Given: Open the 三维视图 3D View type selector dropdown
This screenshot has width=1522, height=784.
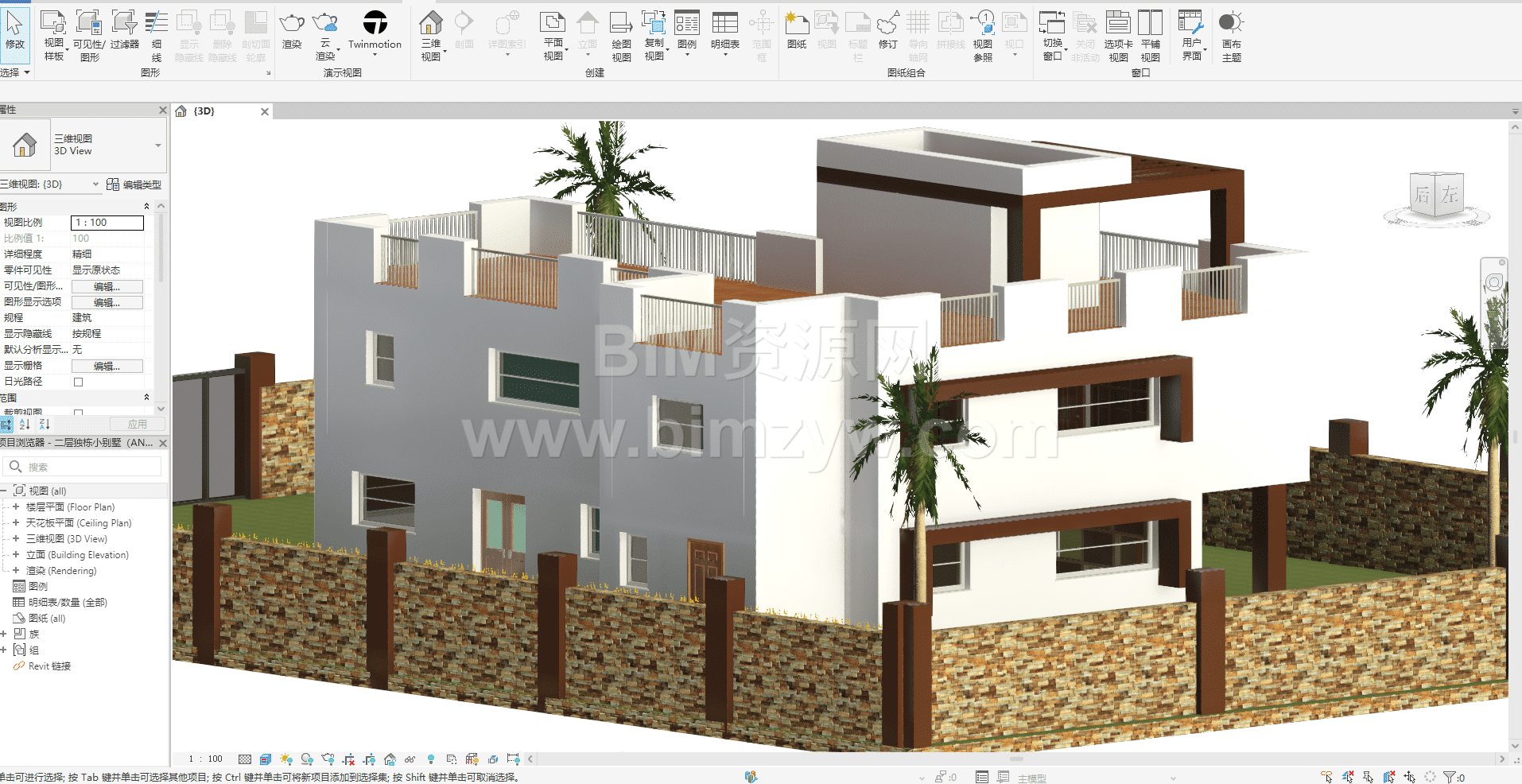Looking at the screenshot, I should [157, 146].
